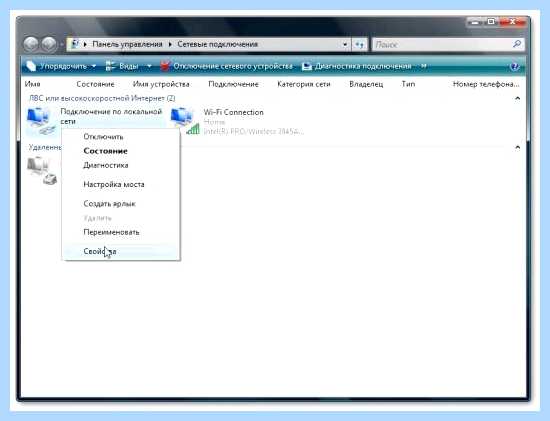Select the local area connection icon
Image resolution: width=550 pixels, height=421 pixels.
click(41, 121)
